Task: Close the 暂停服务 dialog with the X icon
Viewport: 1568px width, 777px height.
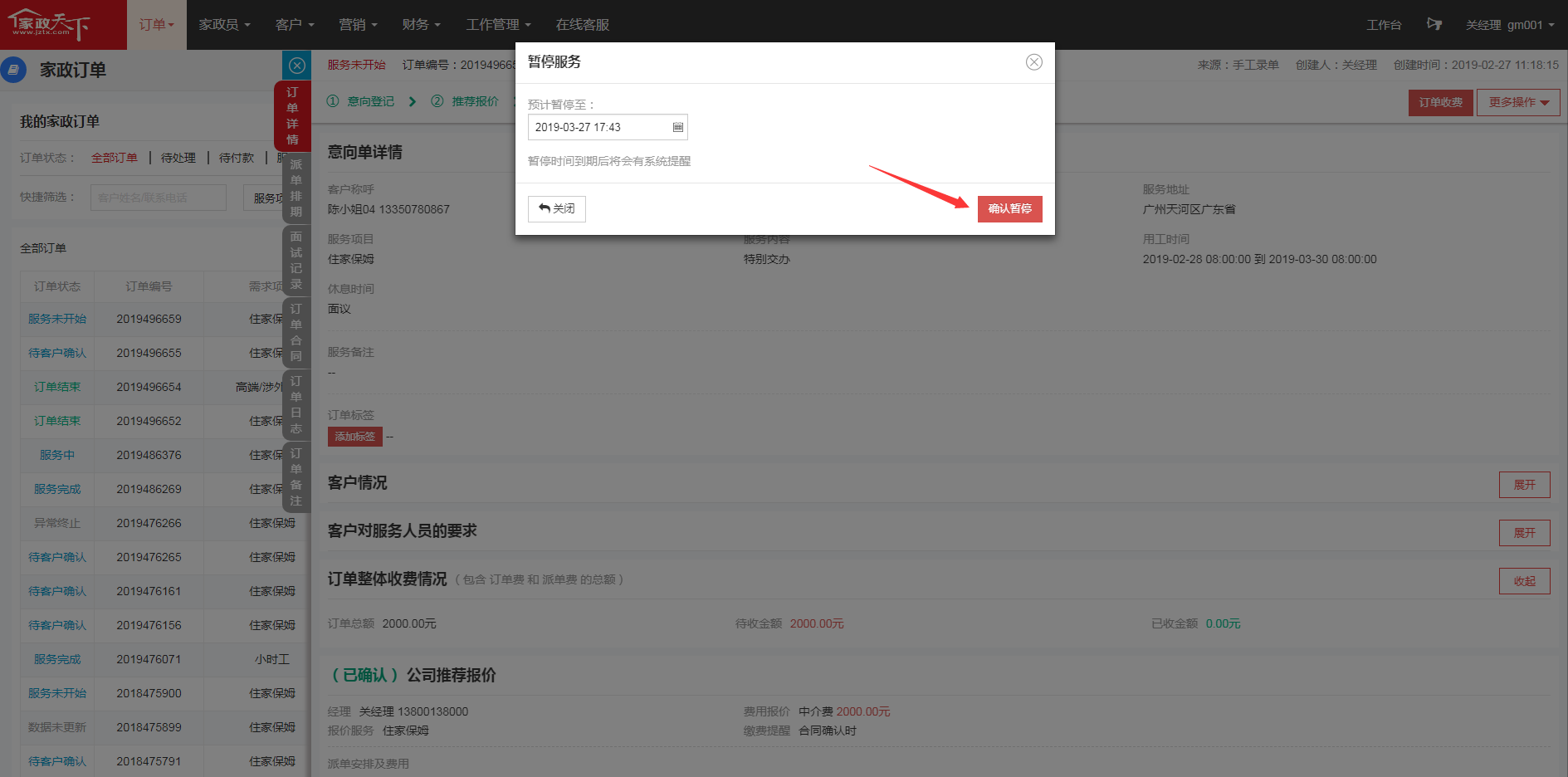Action: point(1033,62)
